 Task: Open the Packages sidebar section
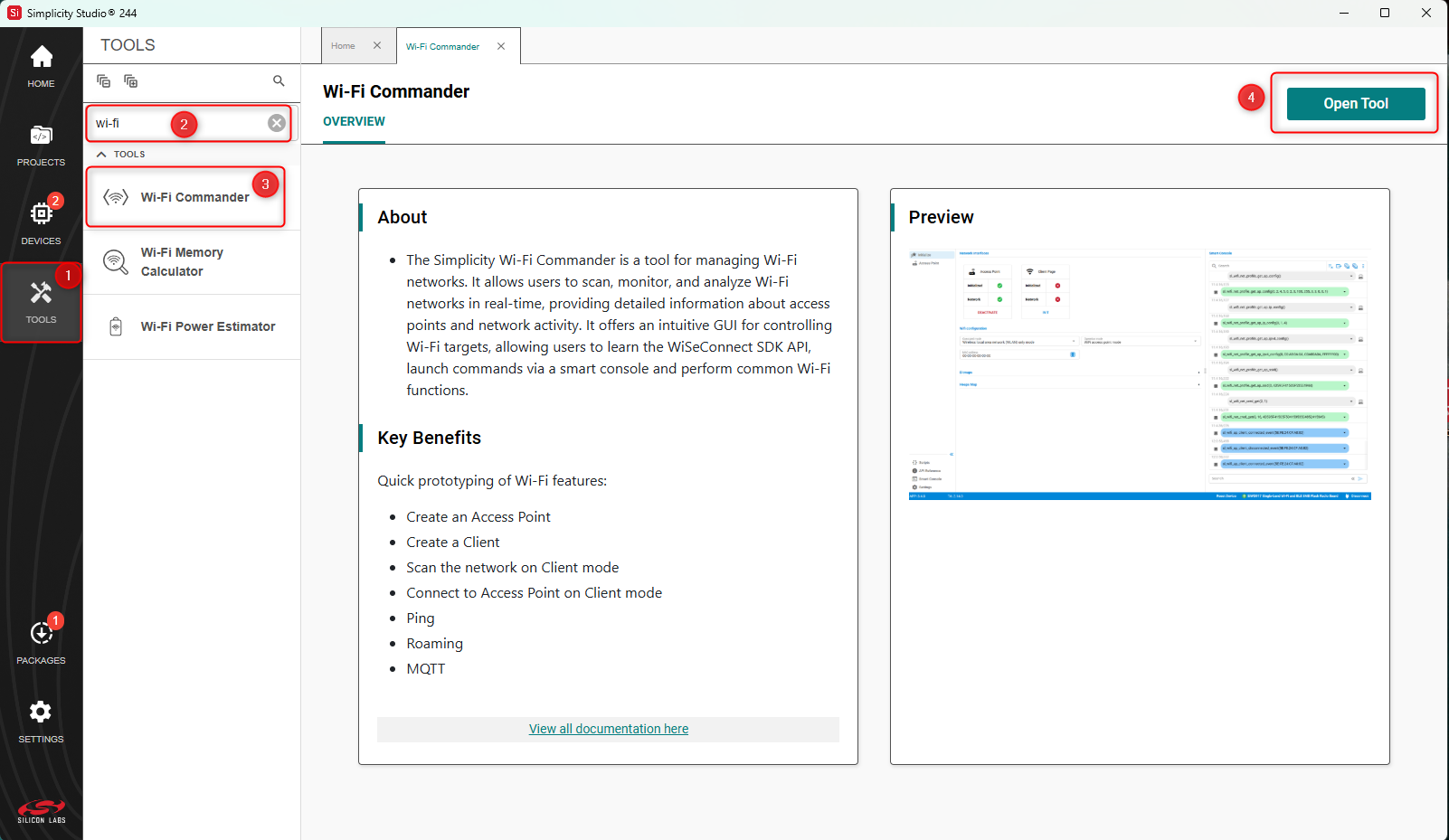coord(41,643)
